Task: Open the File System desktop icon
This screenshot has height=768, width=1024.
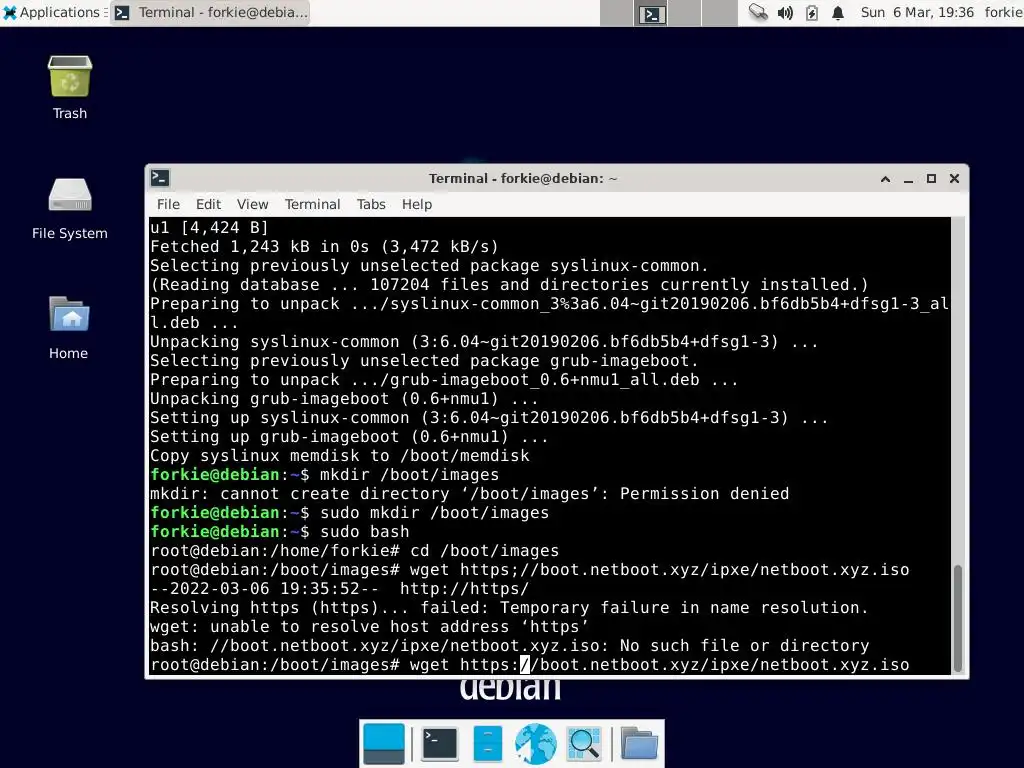Action: click(69, 208)
